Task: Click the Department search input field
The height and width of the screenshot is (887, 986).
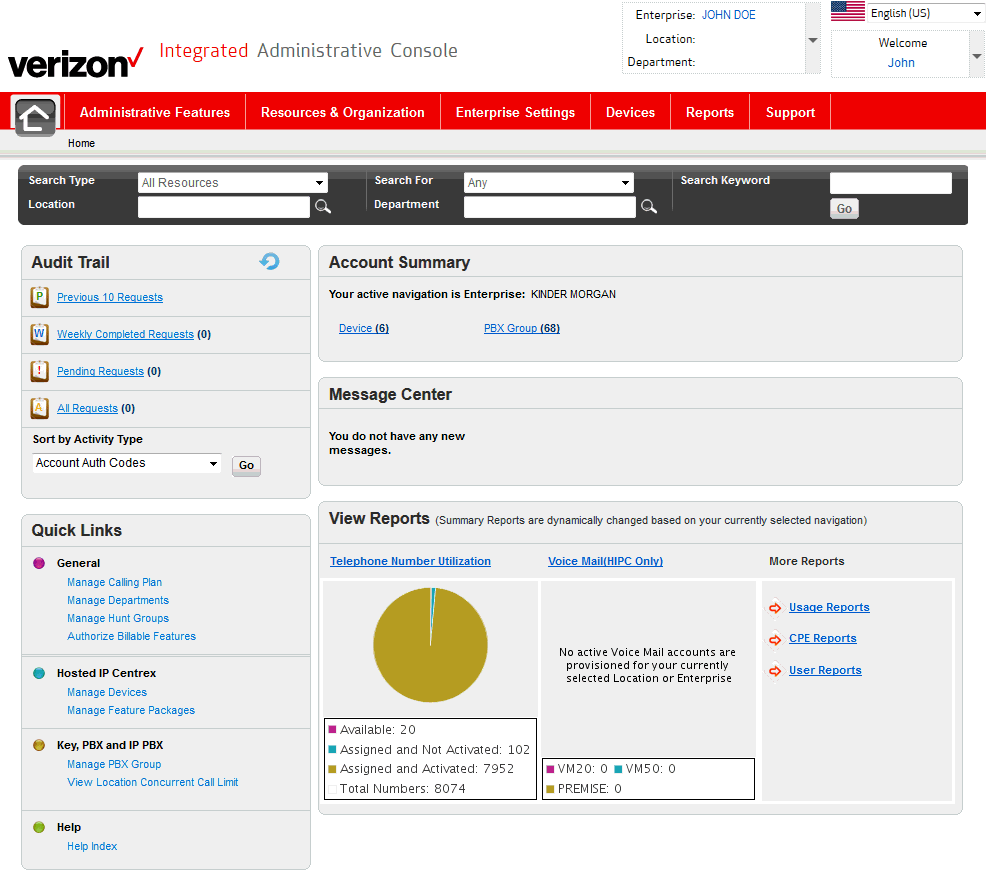Action: tap(550, 207)
